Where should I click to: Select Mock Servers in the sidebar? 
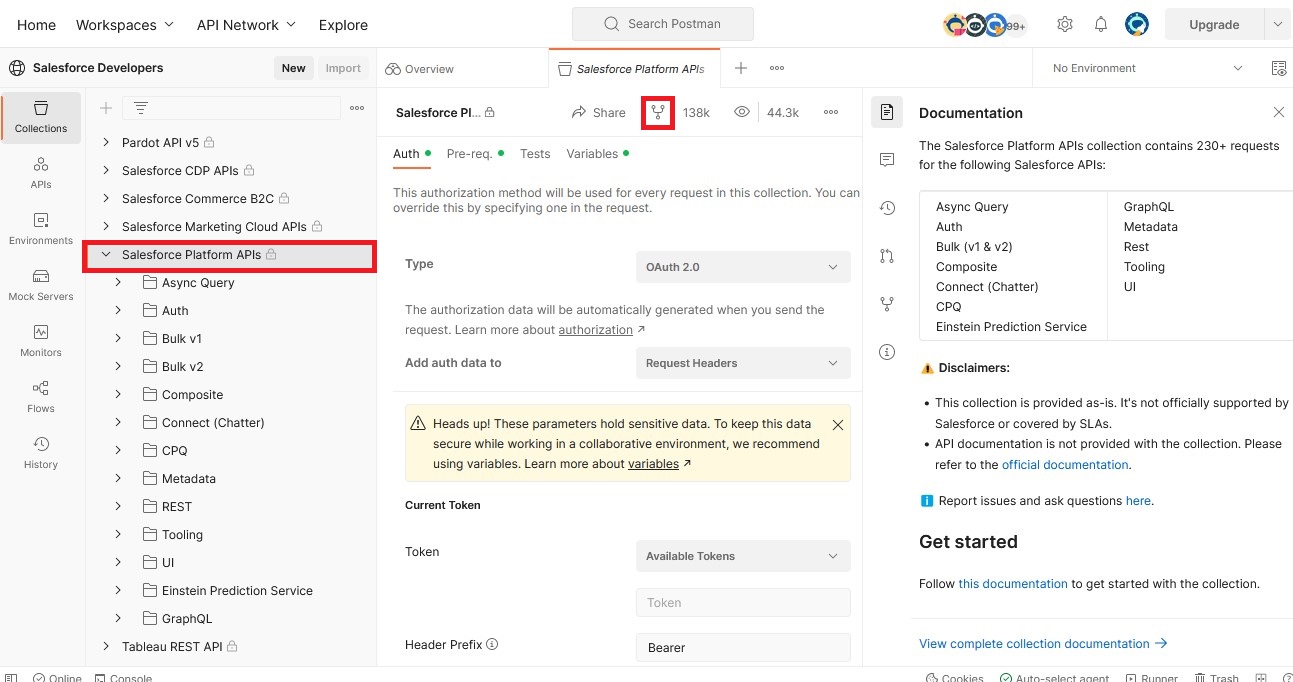(x=40, y=285)
